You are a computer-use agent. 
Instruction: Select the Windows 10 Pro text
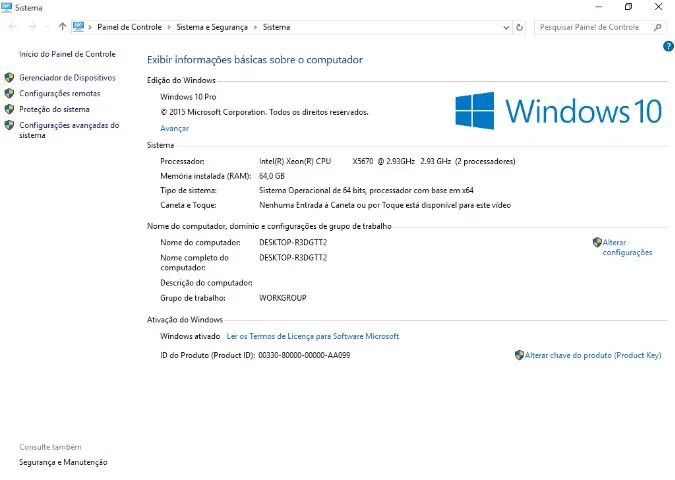pos(188,97)
